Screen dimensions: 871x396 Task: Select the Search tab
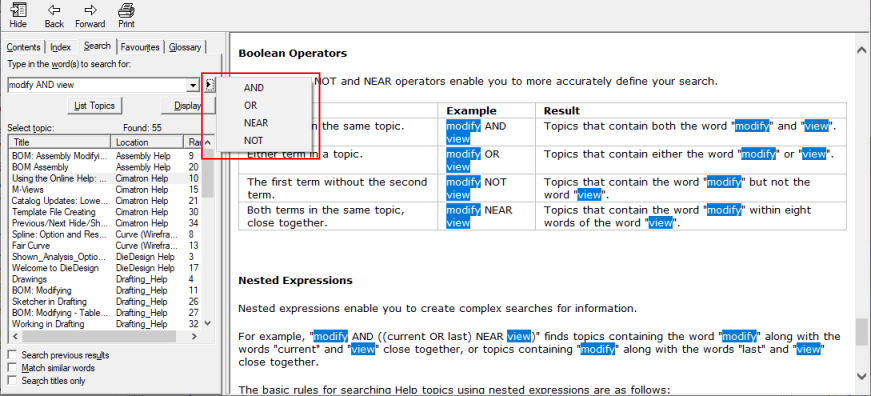tap(97, 46)
